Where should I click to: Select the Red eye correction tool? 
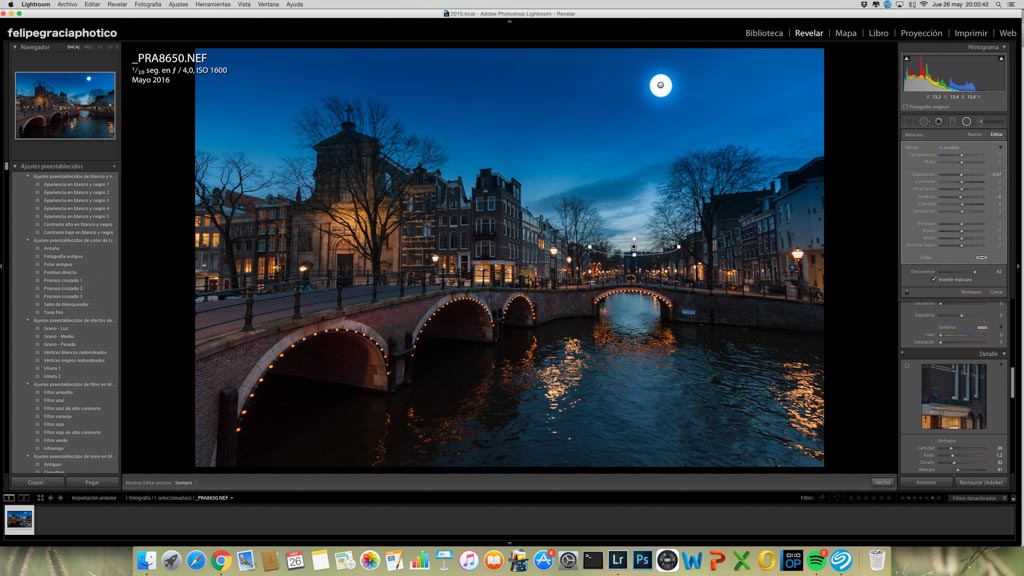point(938,121)
